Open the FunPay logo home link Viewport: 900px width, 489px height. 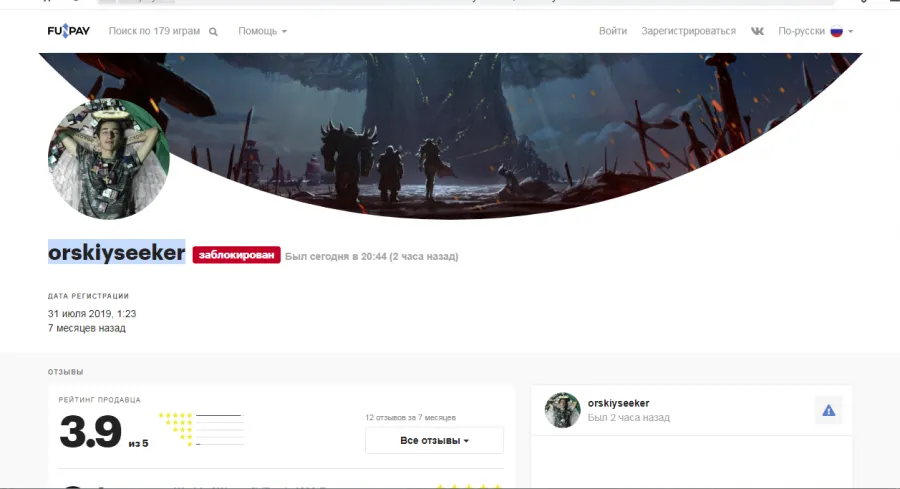(x=68, y=31)
